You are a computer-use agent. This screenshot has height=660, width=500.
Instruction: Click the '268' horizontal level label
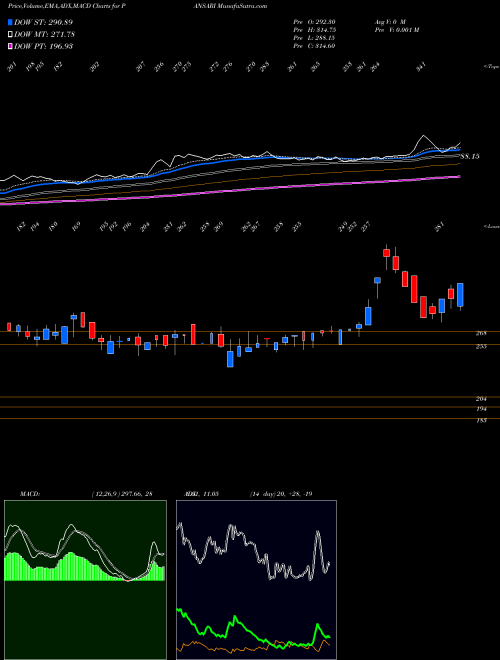pyautogui.click(x=481, y=333)
